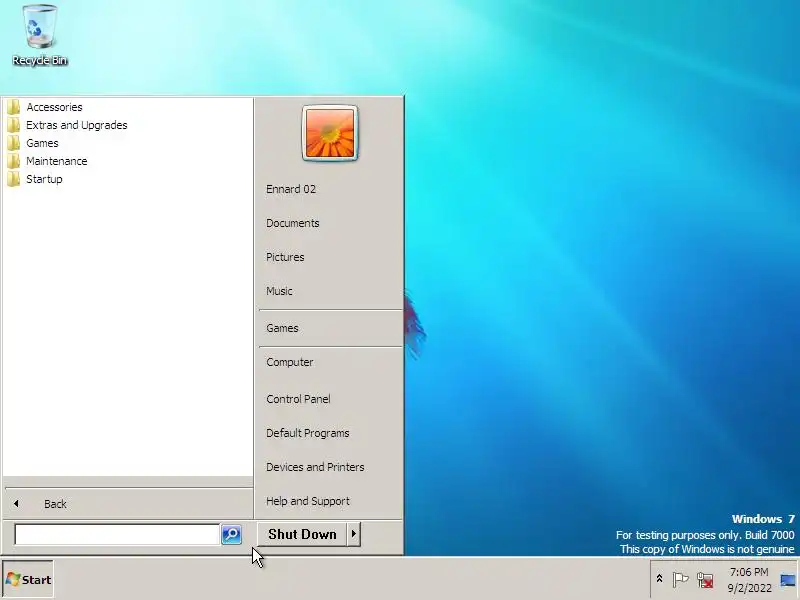Open Documents from Start menu
Image resolution: width=800 pixels, height=600 pixels.
coord(292,223)
